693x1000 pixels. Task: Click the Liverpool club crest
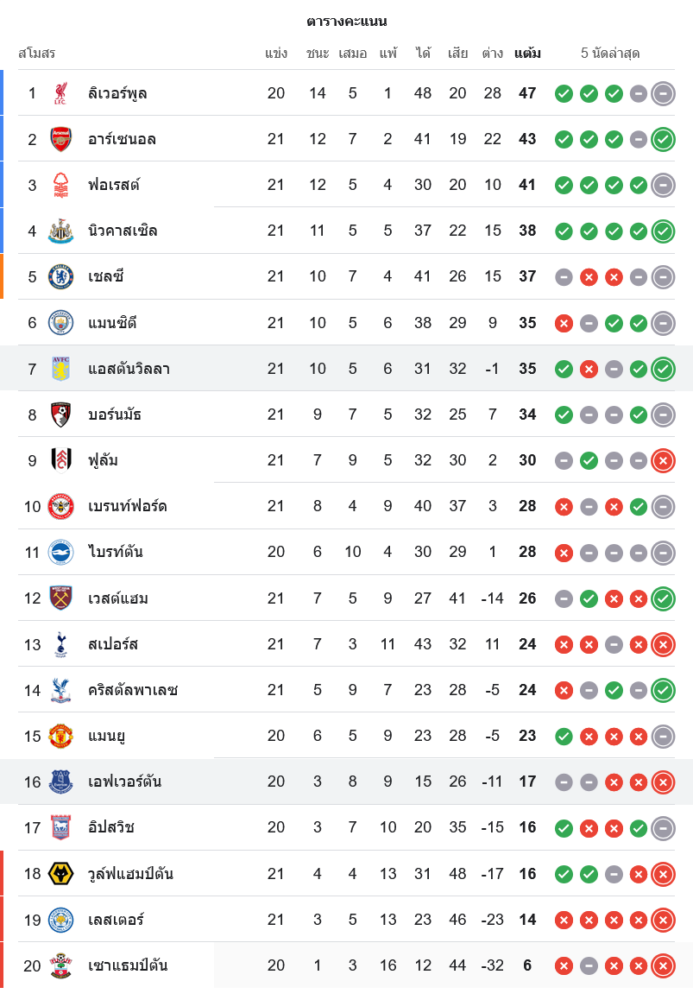pyautogui.click(x=61, y=93)
